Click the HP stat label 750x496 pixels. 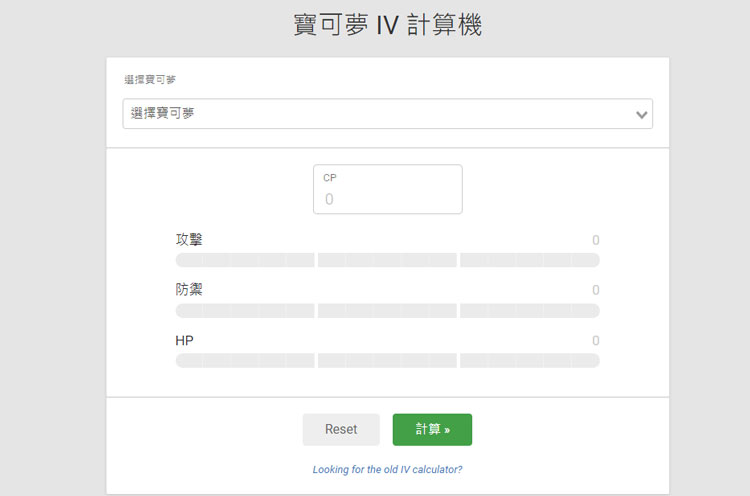(x=184, y=341)
